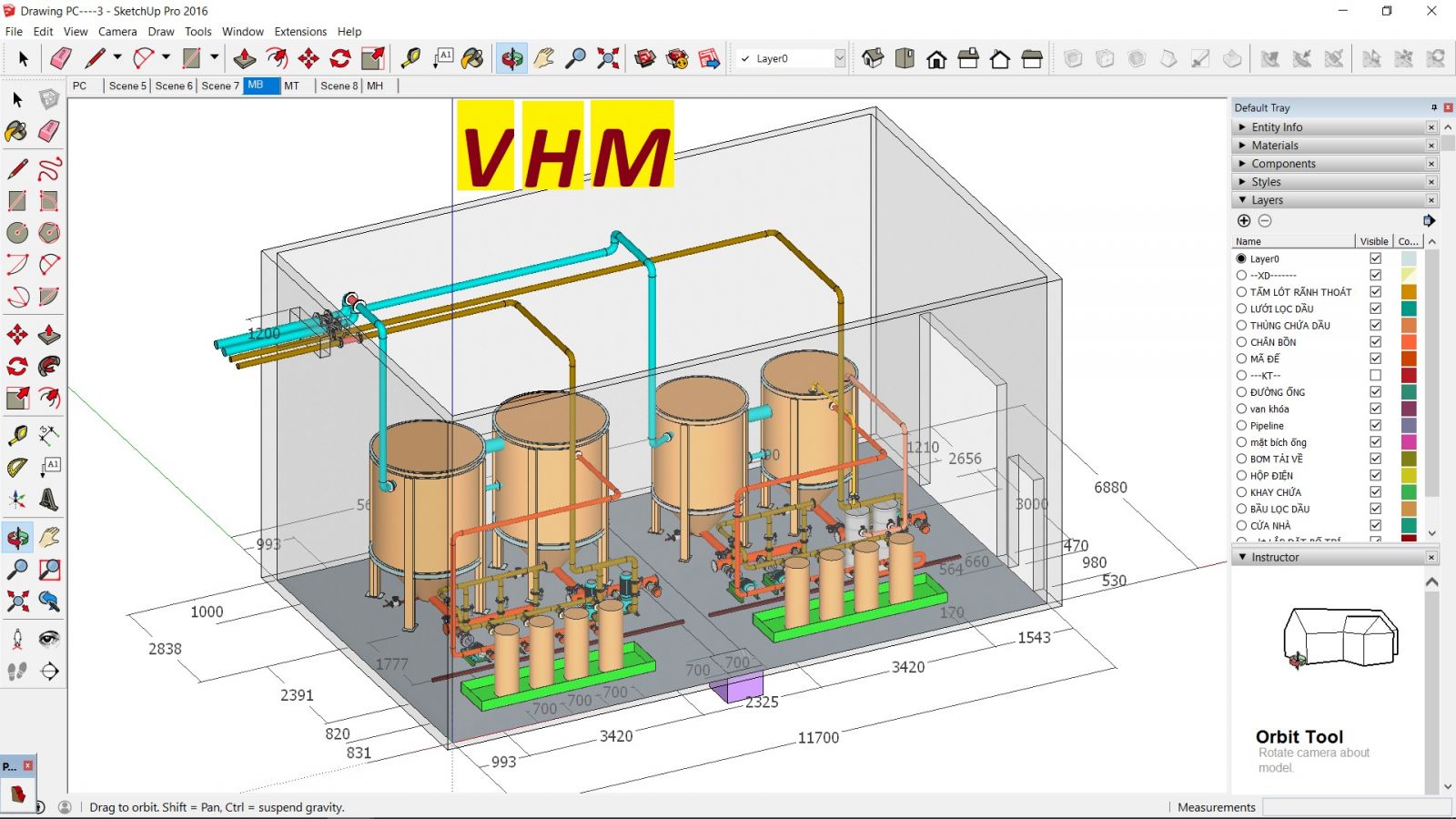
Task: Click the Paint Bucket tool in top toolbar
Action: [x=472, y=58]
